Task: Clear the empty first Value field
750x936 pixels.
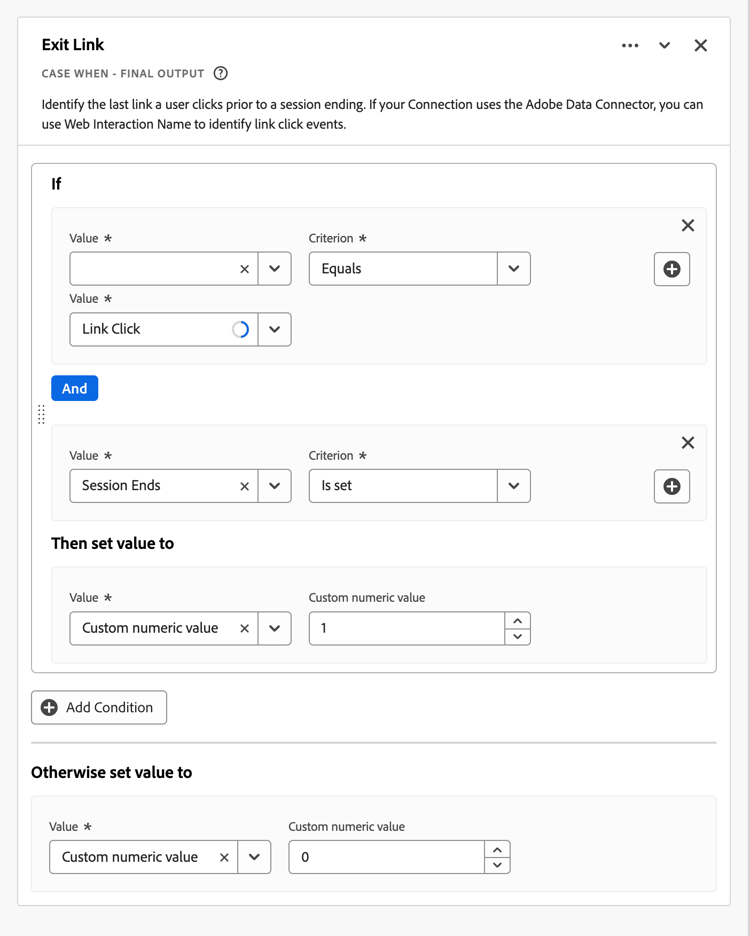Action: point(244,269)
